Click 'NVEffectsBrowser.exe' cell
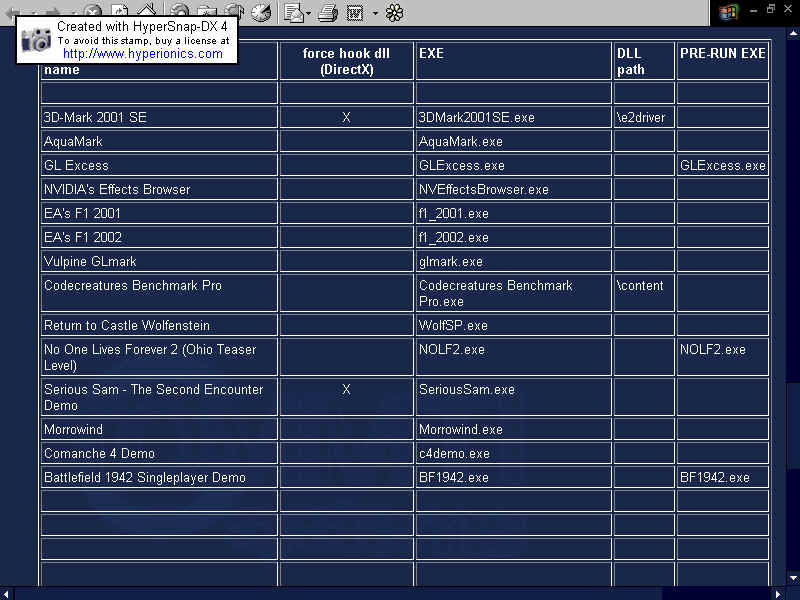The image size is (800, 600). click(x=513, y=189)
